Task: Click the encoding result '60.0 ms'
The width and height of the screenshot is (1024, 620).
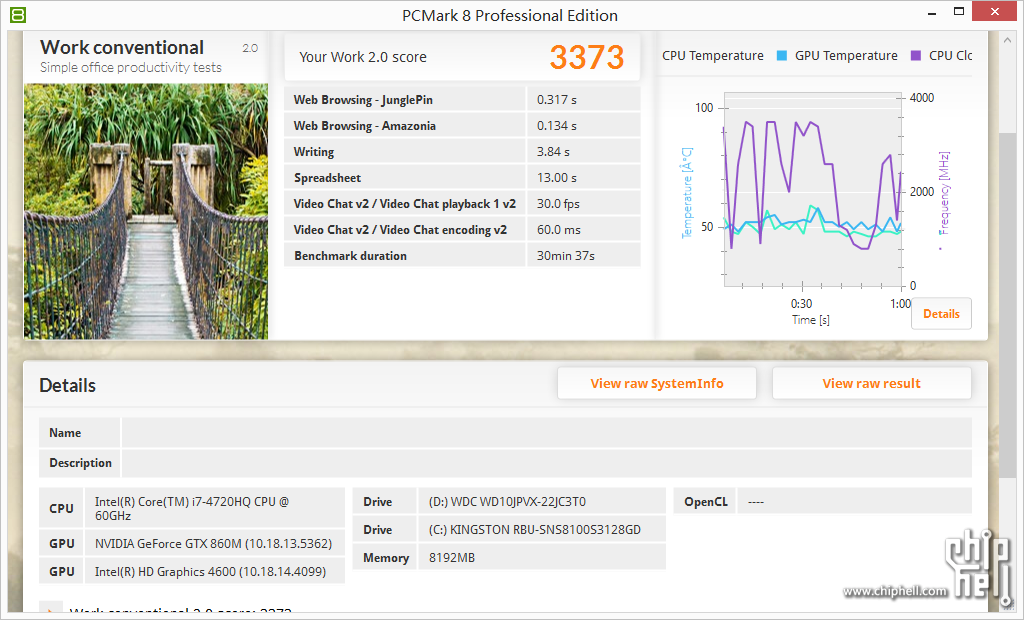Action: [x=559, y=230]
